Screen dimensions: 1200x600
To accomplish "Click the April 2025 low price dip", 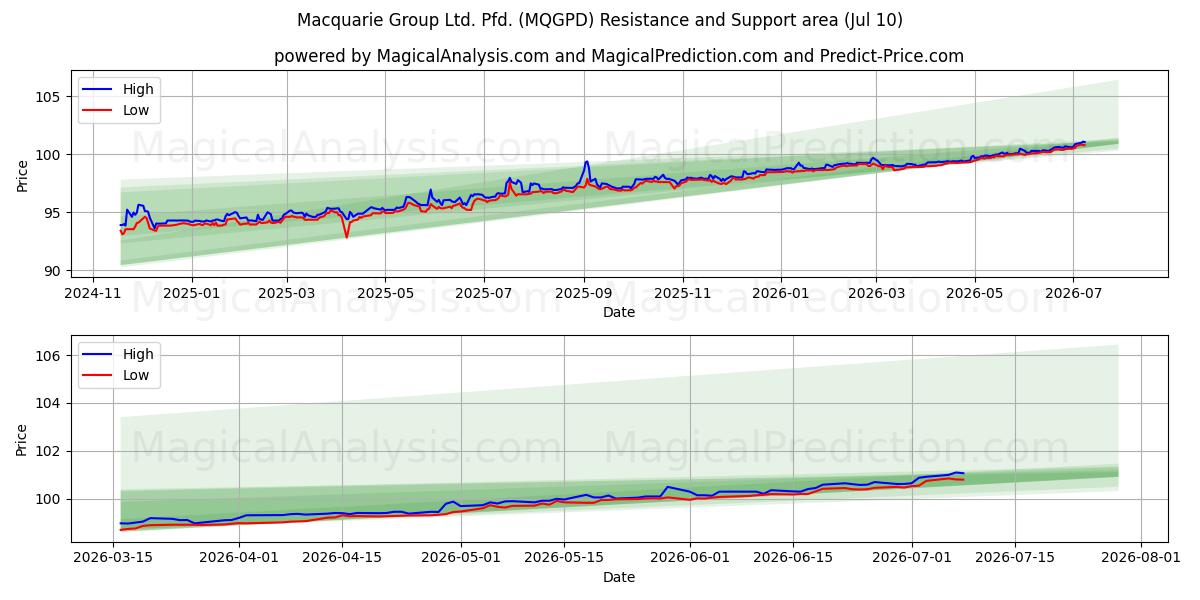I will pyautogui.click(x=346, y=236).
